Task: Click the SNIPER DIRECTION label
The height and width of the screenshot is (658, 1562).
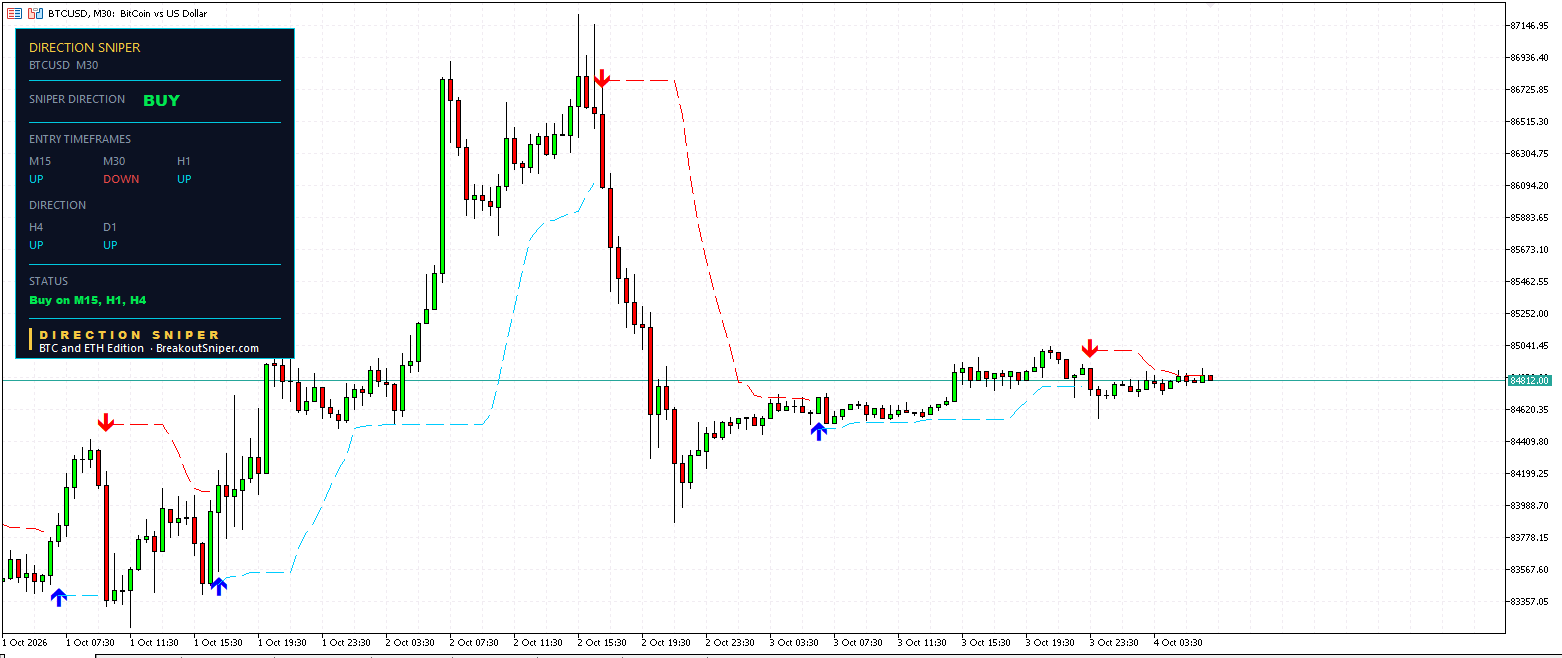Action: point(77,99)
